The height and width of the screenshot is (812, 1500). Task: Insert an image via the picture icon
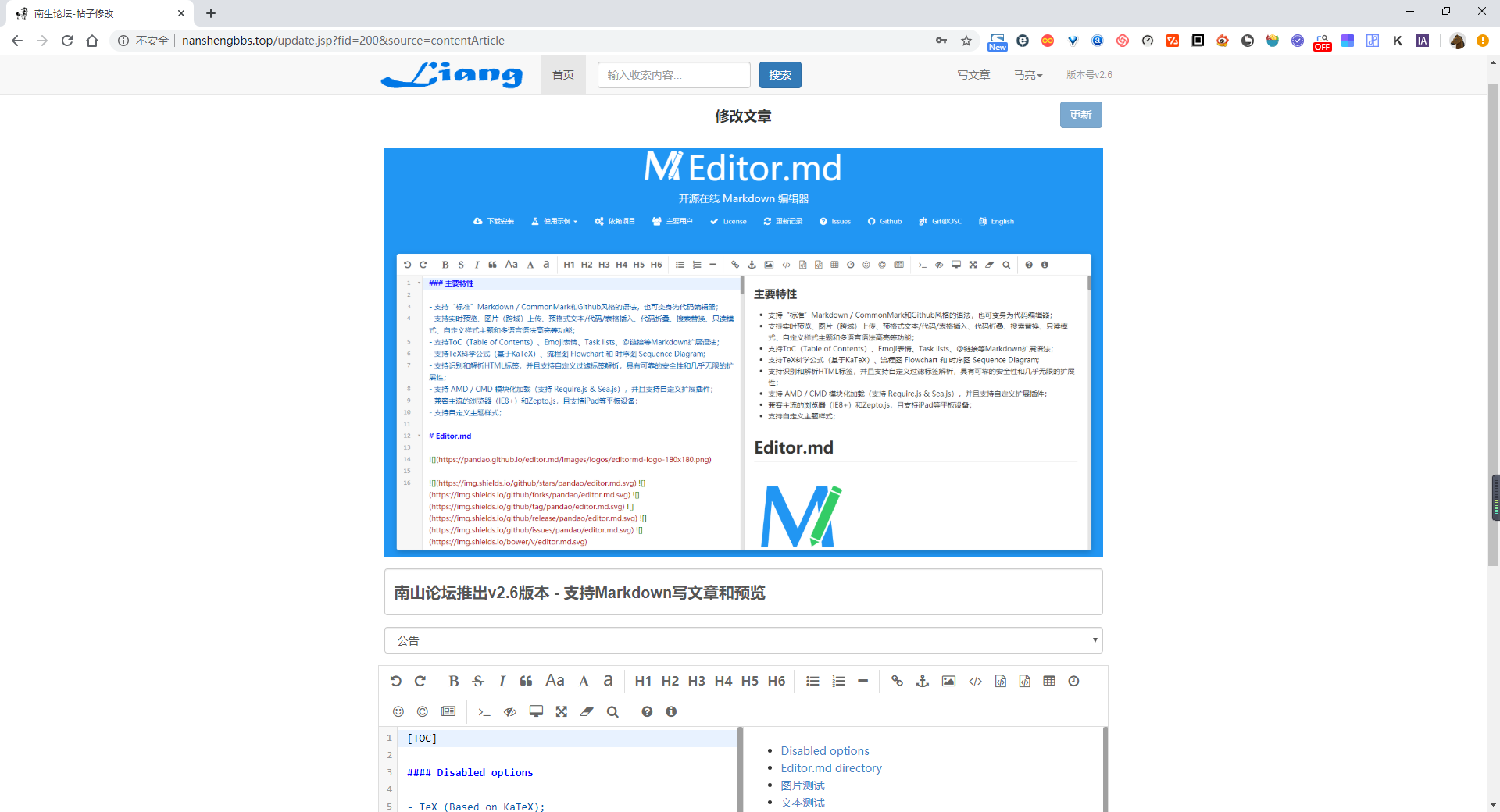pos(948,681)
